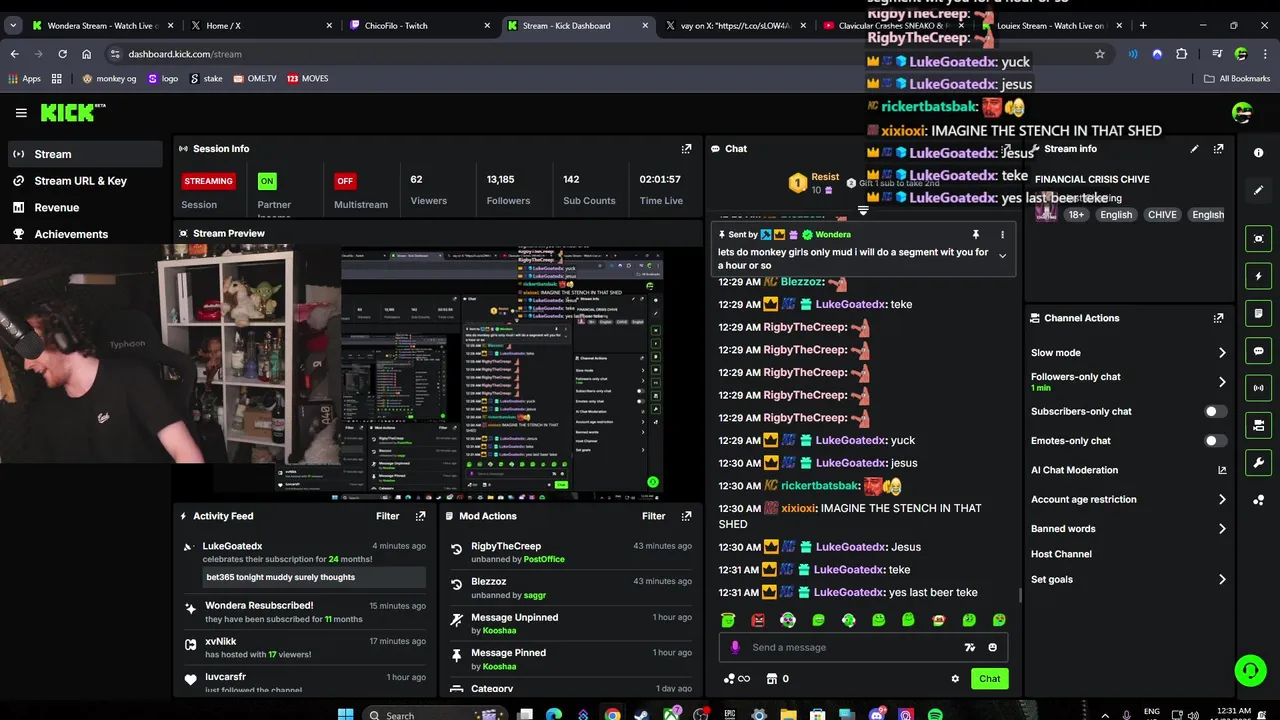The height and width of the screenshot is (720, 1280).
Task: Expand Account age restriction options
Action: click(x=1222, y=500)
